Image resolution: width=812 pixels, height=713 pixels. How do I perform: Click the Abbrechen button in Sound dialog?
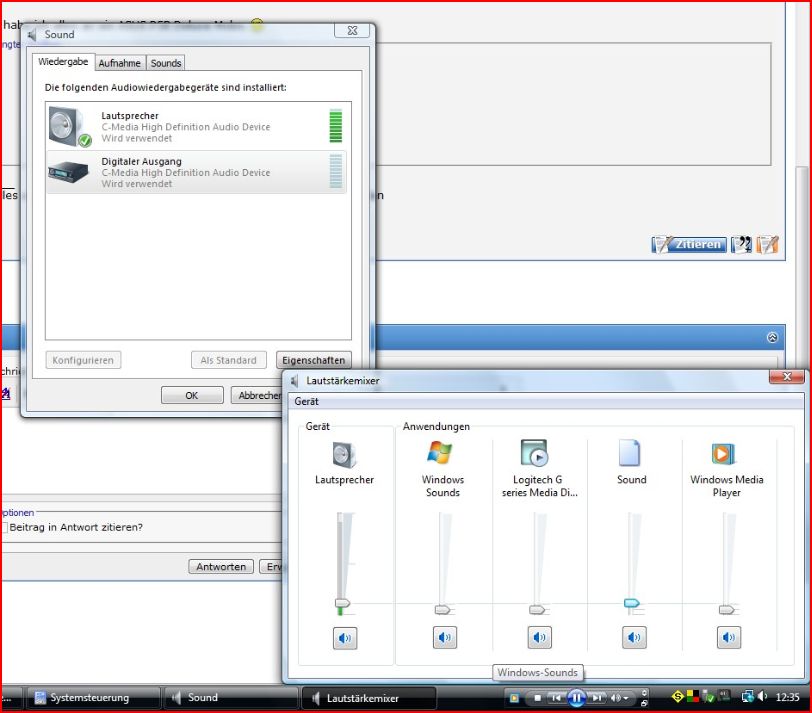(x=257, y=395)
